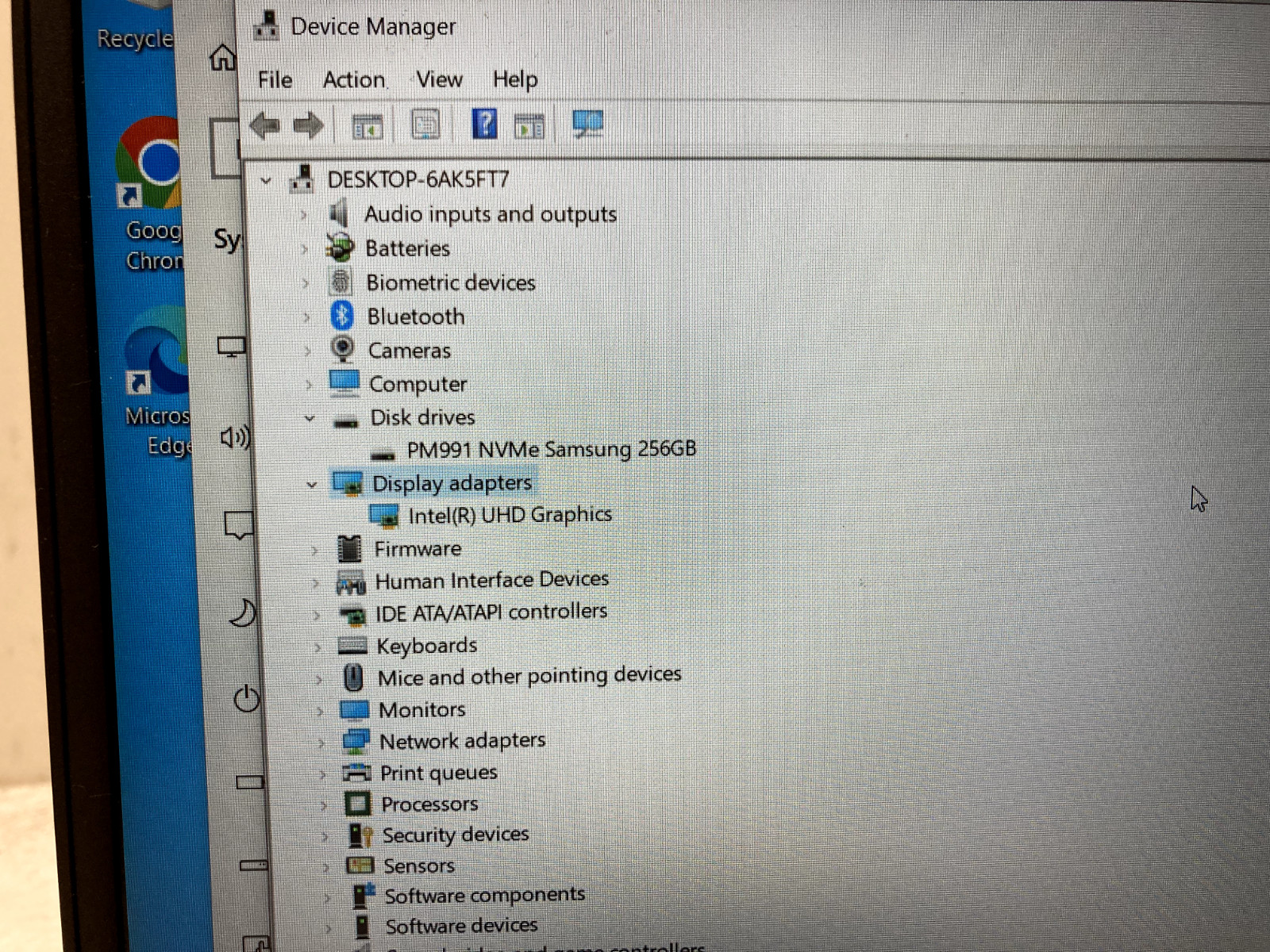Click the Disk drives icon

coord(346,422)
